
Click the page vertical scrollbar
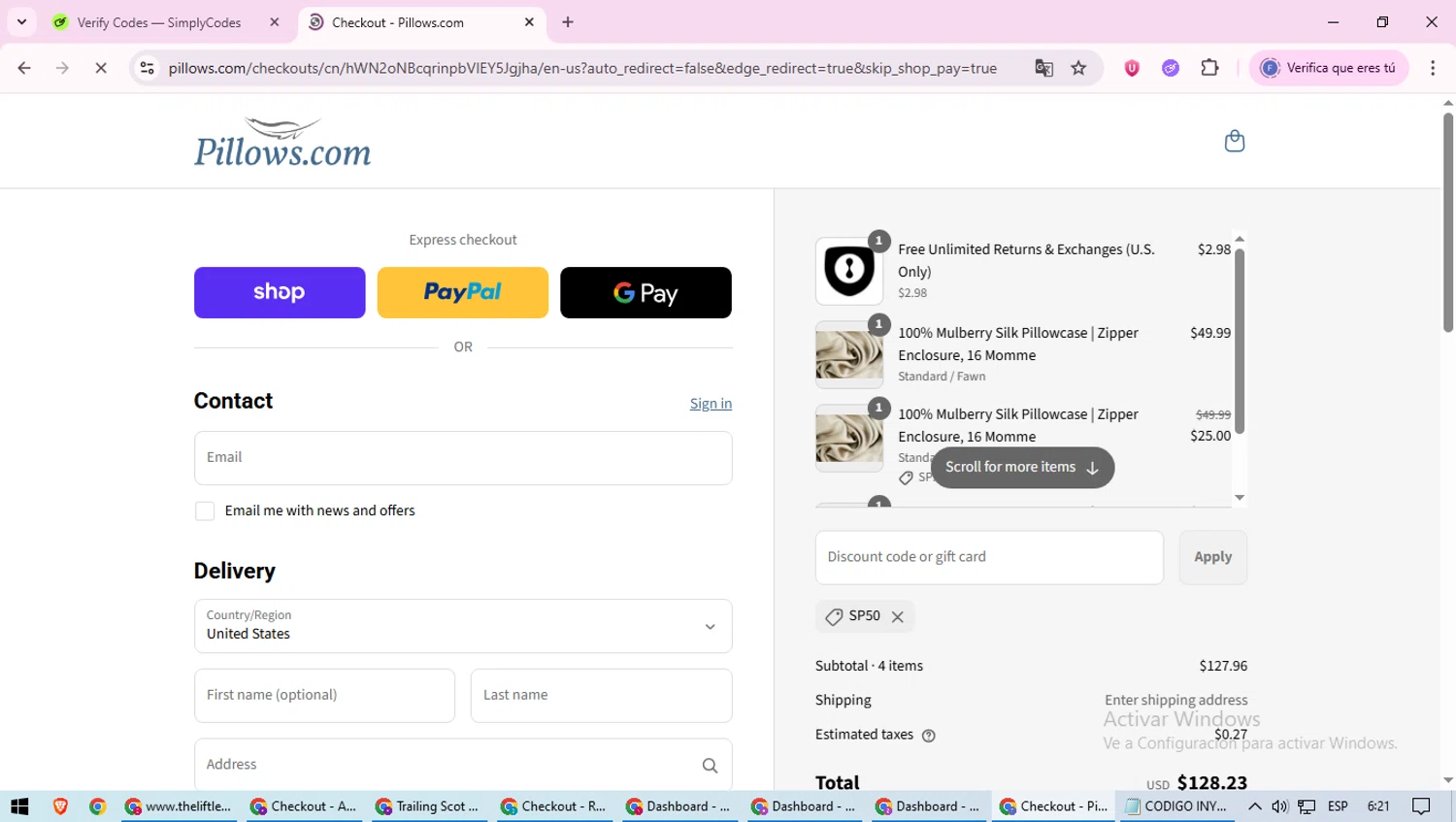pyautogui.click(x=1447, y=221)
